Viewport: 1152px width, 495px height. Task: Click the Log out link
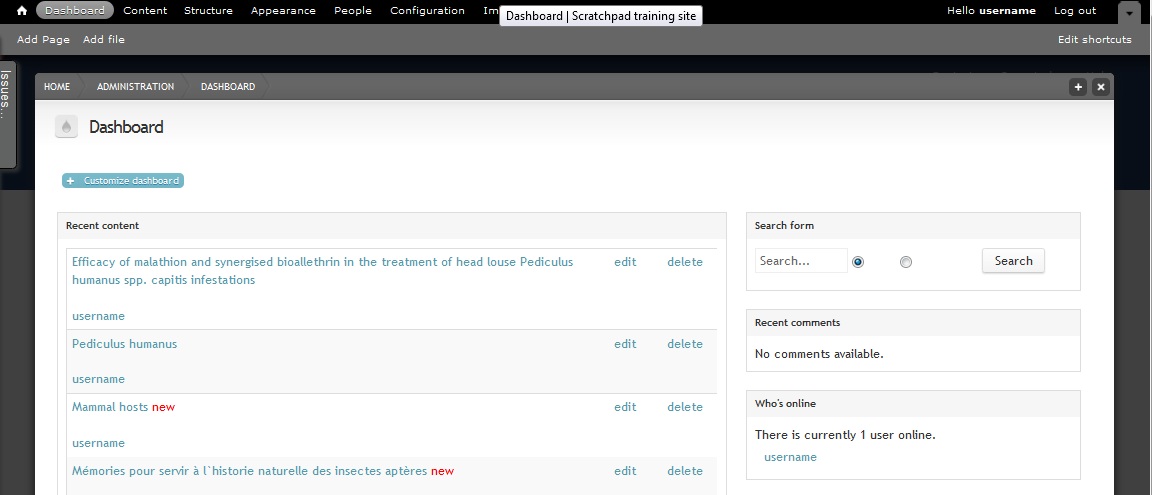click(x=1075, y=11)
